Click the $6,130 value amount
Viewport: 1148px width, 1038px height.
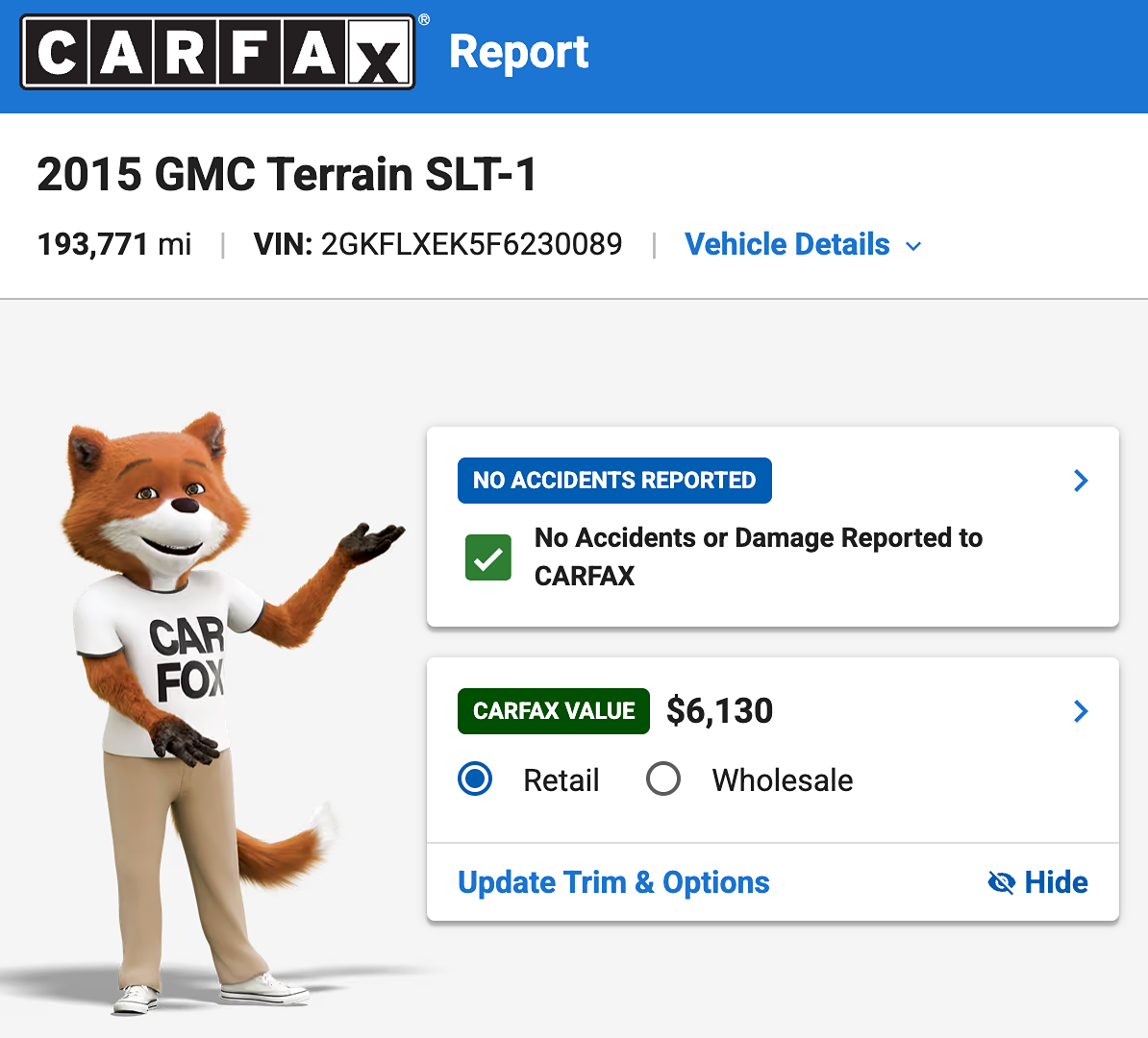tap(720, 711)
